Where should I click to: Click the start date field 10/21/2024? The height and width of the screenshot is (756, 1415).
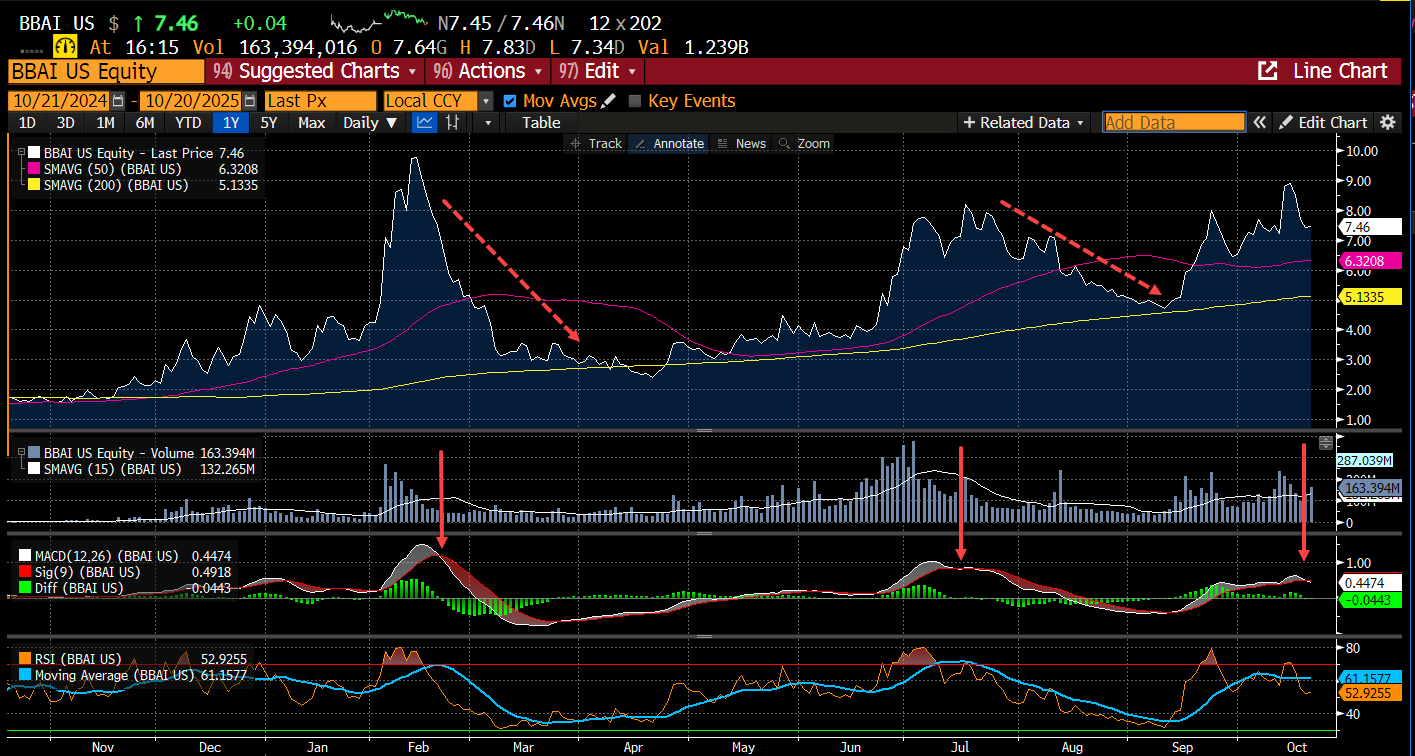click(x=60, y=101)
